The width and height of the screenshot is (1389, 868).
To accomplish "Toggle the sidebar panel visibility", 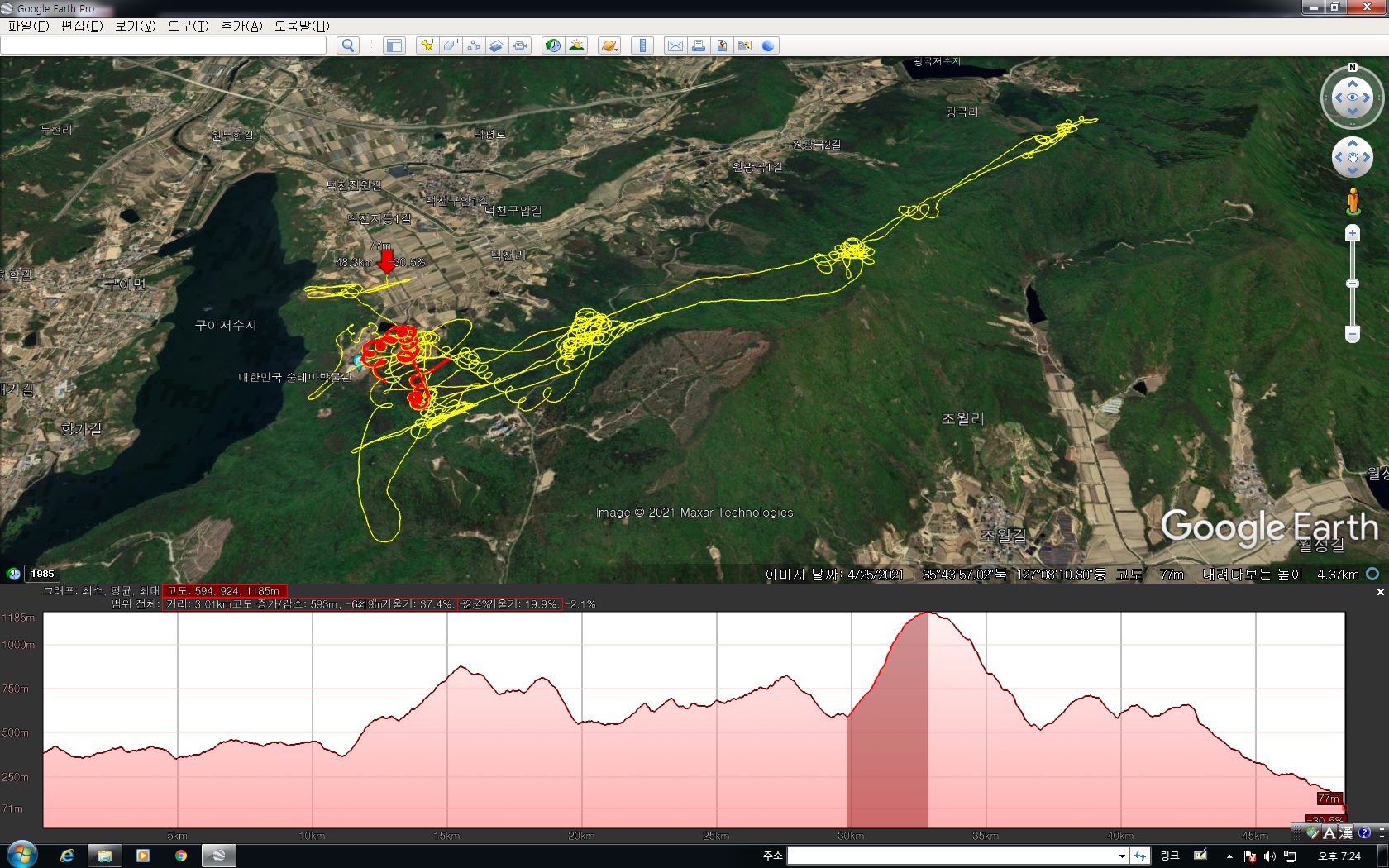I will (394, 45).
